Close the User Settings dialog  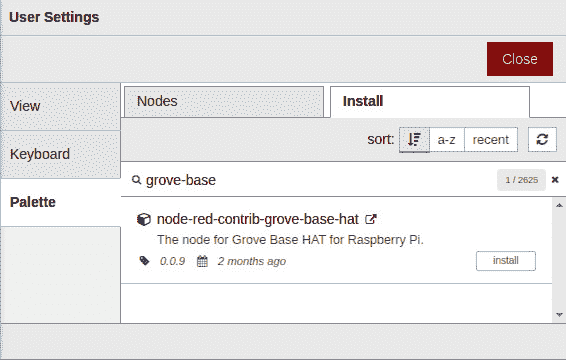click(520, 59)
